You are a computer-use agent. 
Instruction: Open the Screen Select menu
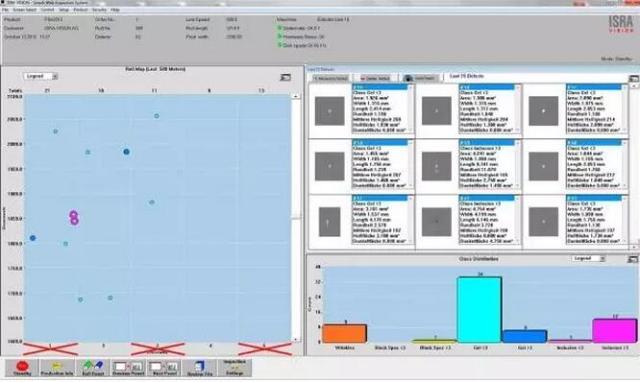pyautogui.click(x=24, y=10)
